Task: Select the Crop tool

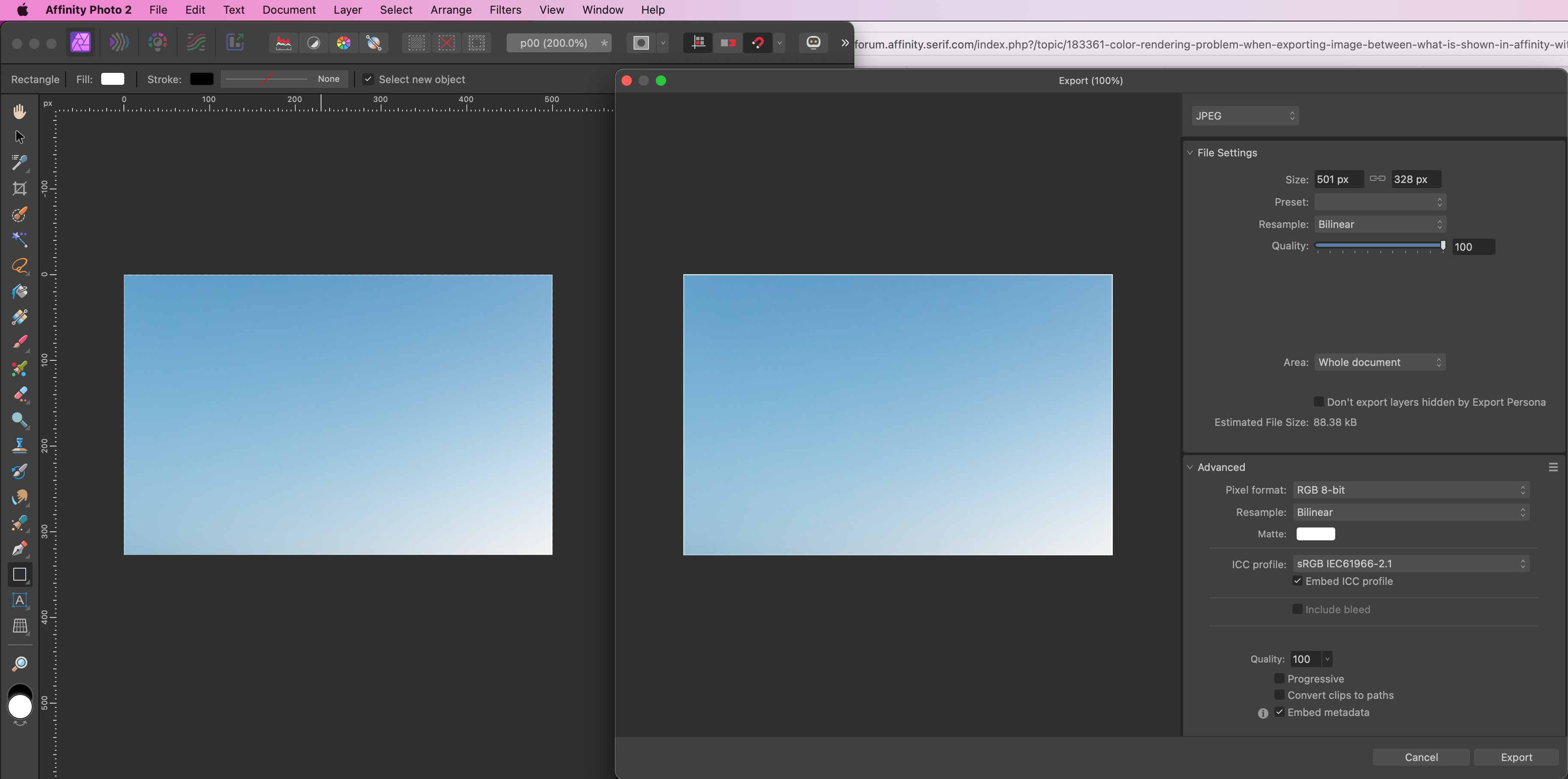Action: (19, 189)
